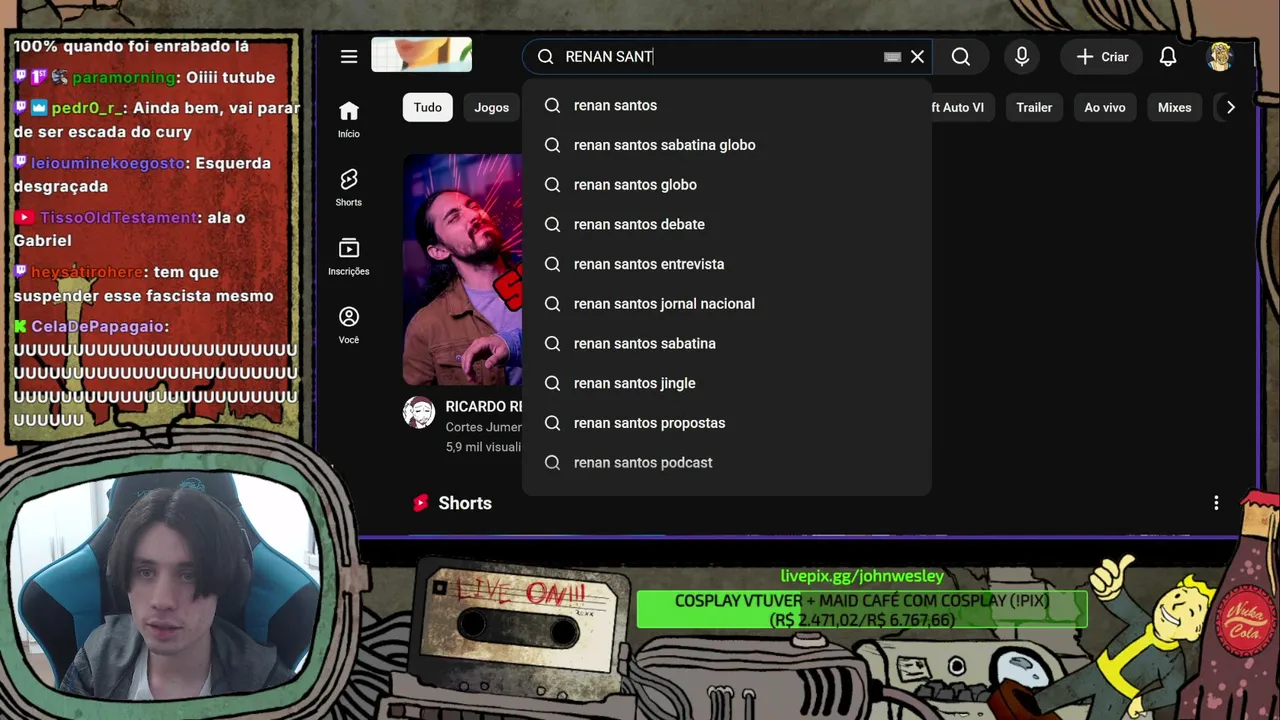Choose suggestion "renan santos propostas"
The width and height of the screenshot is (1280, 720).
pos(727,423)
